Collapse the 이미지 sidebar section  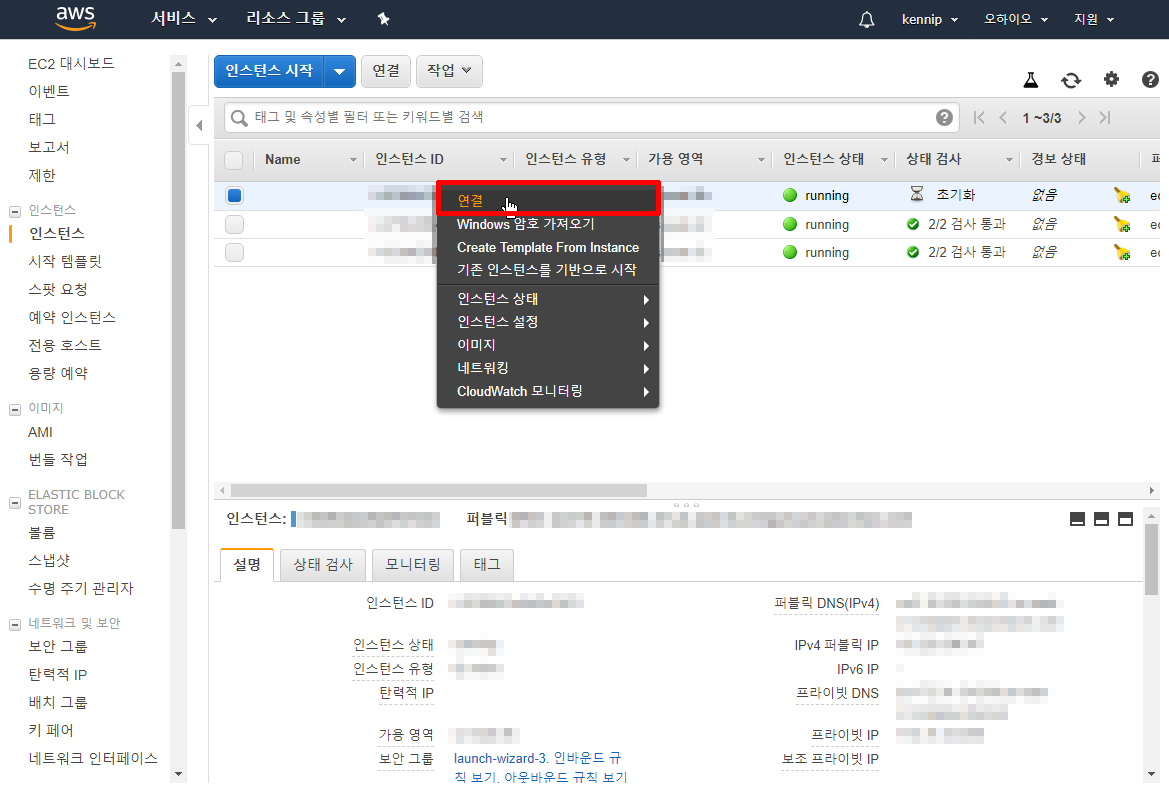pos(14,409)
